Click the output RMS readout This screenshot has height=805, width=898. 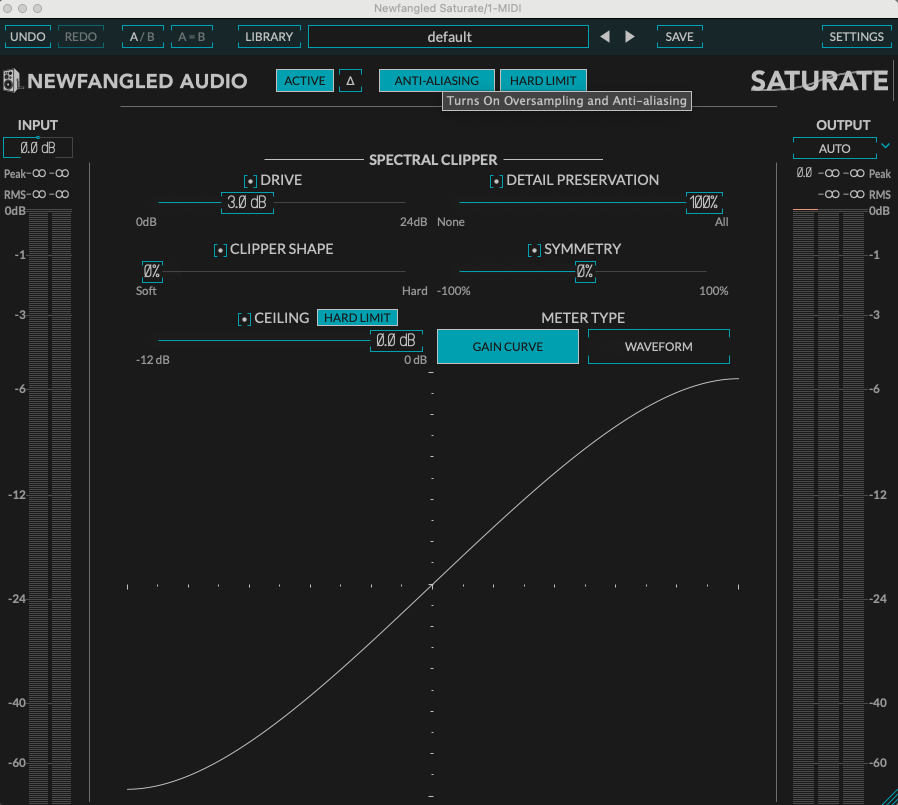click(x=854, y=195)
